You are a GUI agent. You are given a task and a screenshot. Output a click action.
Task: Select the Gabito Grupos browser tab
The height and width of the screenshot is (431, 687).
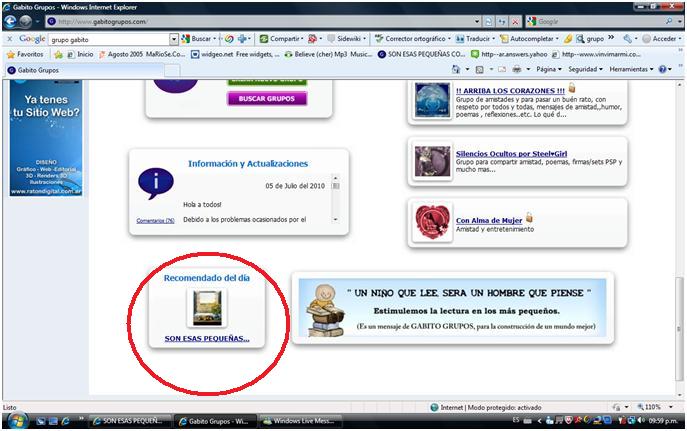click(x=40, y=70)
